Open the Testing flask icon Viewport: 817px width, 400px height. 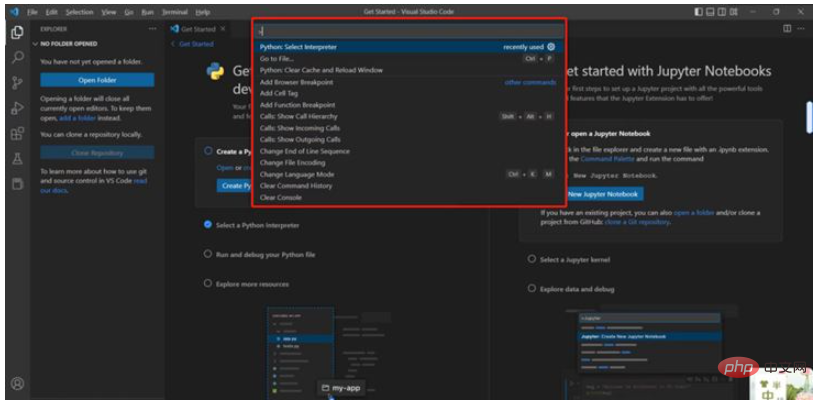17,159
